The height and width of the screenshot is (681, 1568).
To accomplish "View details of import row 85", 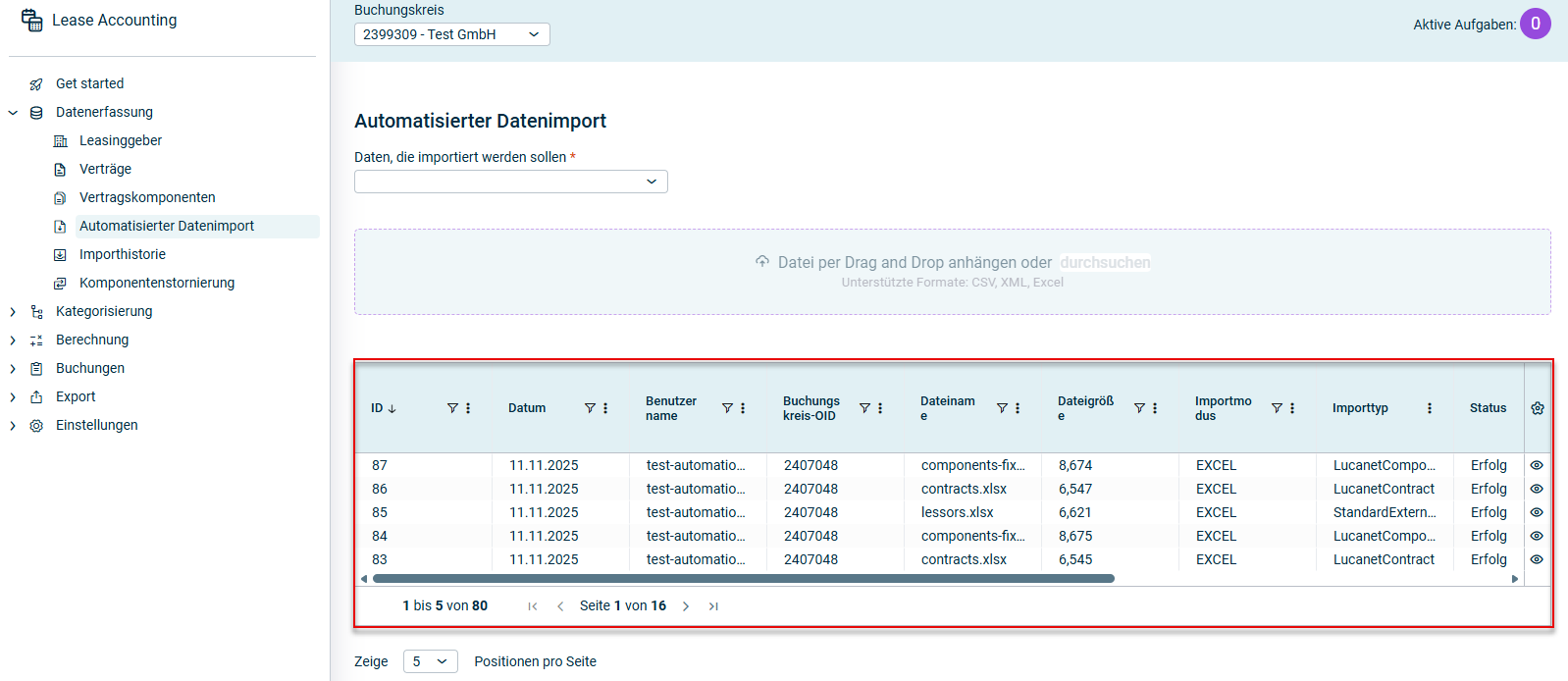I will [x=1537, y=512].
